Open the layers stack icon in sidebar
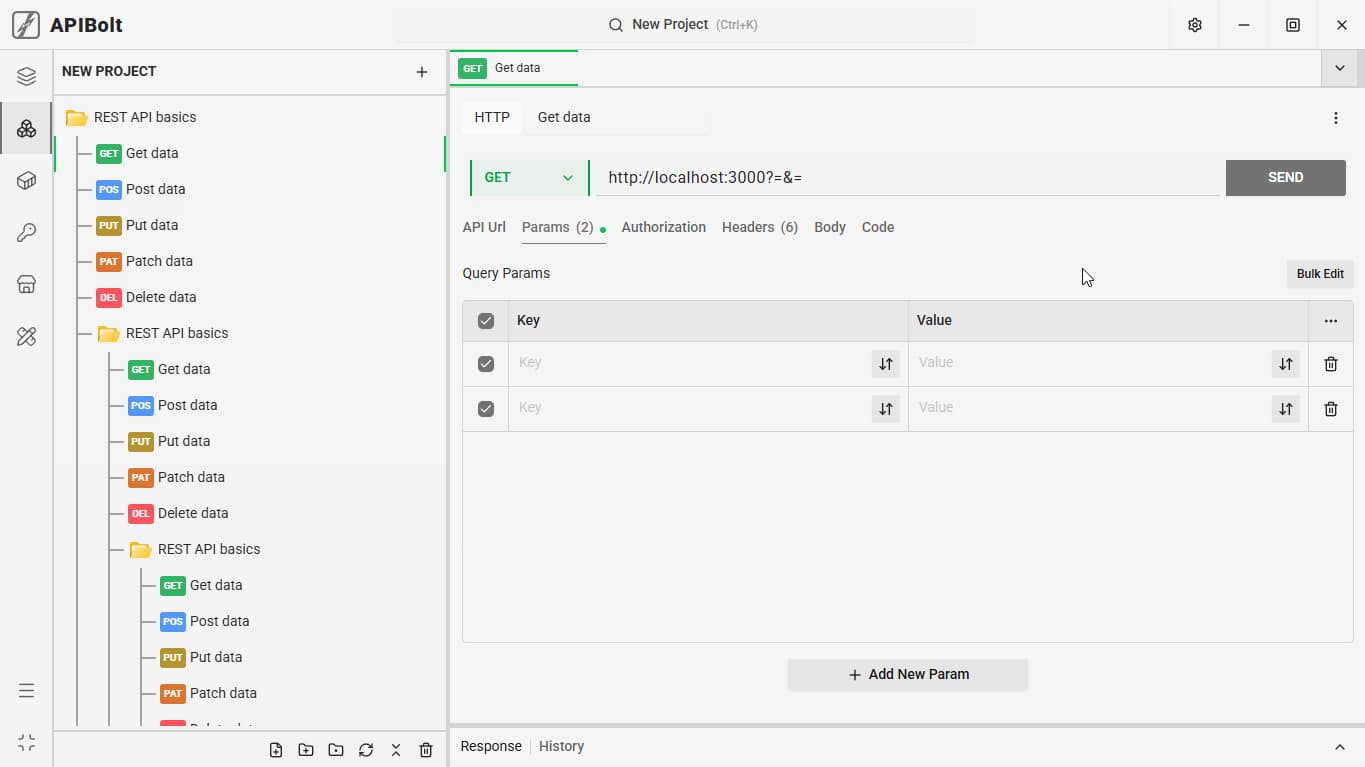Screen dimensions: 1365x767 (x=26, y=77)
